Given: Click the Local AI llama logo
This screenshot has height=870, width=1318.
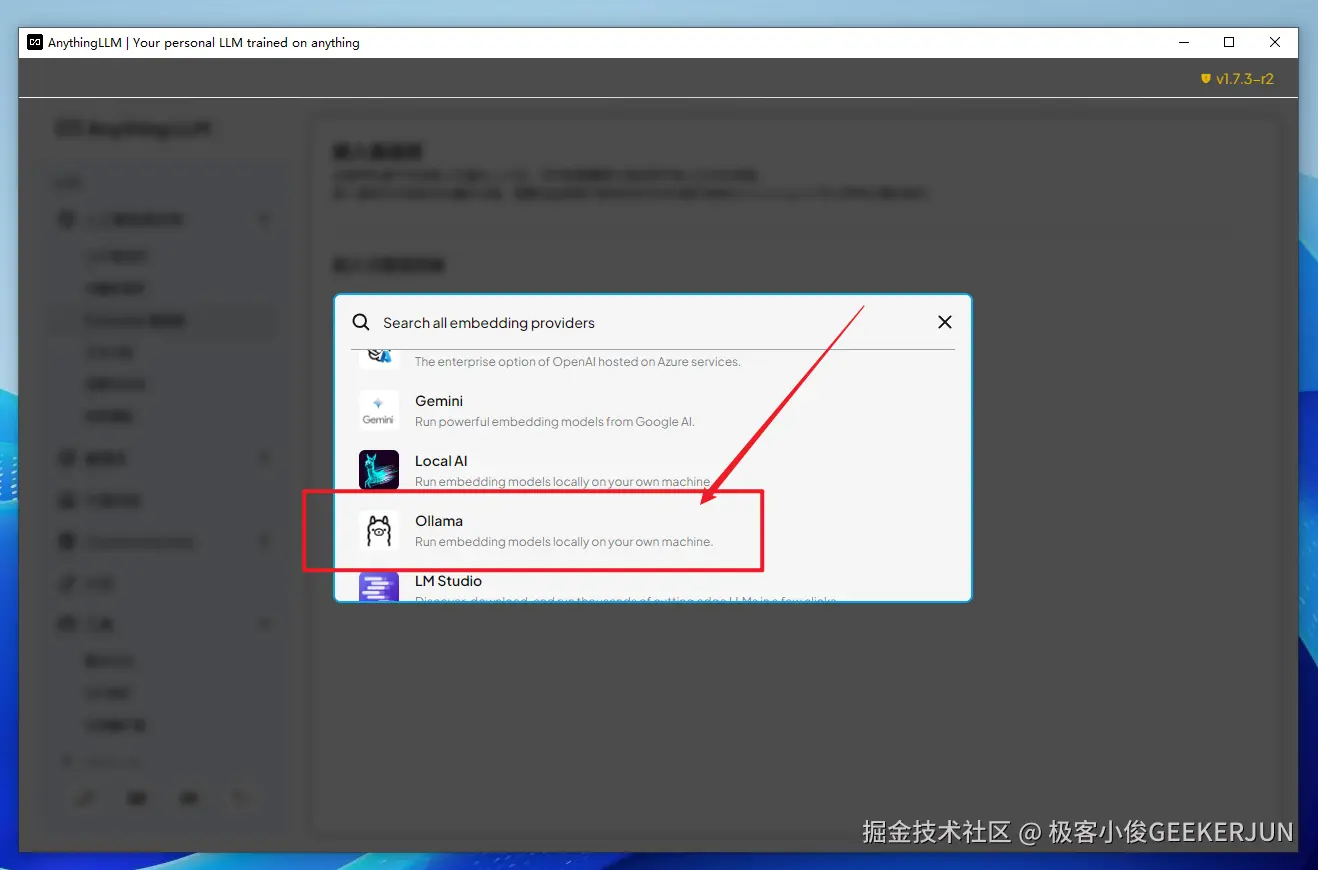Looking at the screenshot, I should coord(378,470).
